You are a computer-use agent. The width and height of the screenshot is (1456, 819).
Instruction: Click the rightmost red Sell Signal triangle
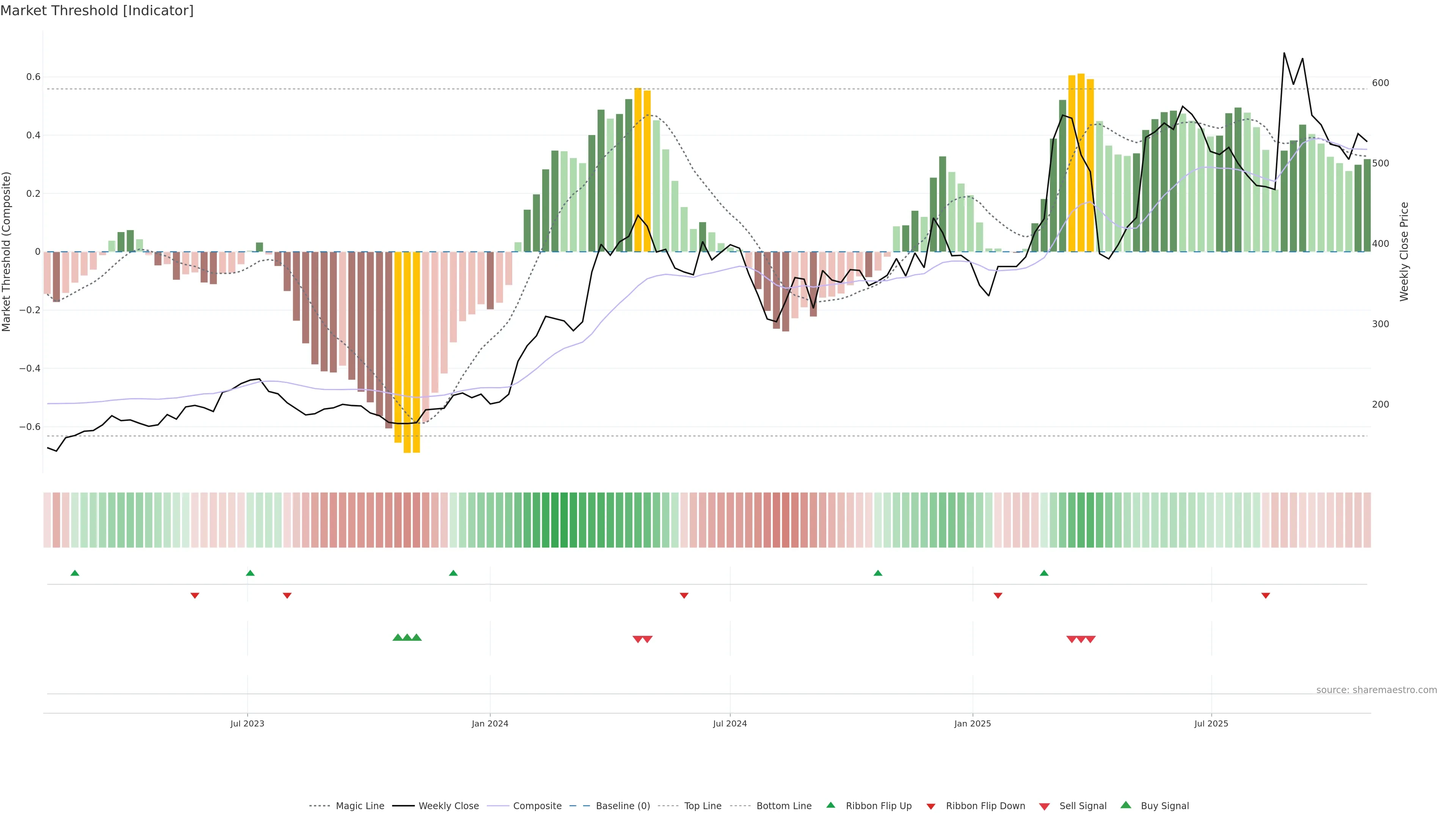[x=1090, y=639]
